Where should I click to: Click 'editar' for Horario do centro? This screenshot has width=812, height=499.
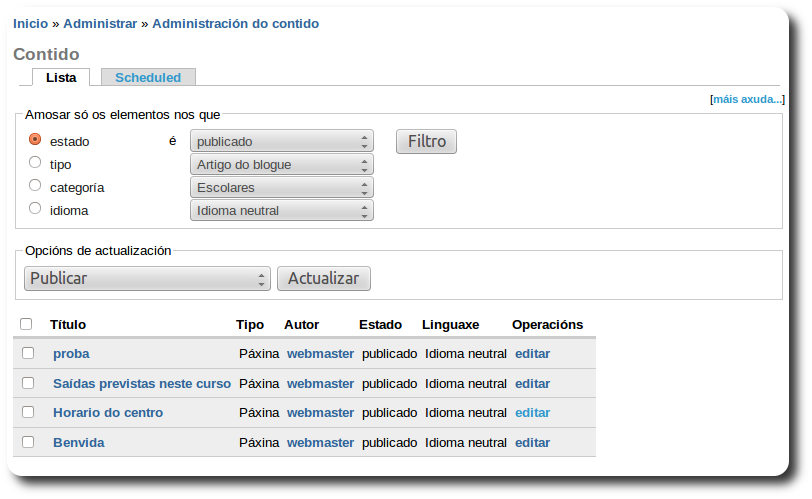pyautogui.click(x=532, y=412)
